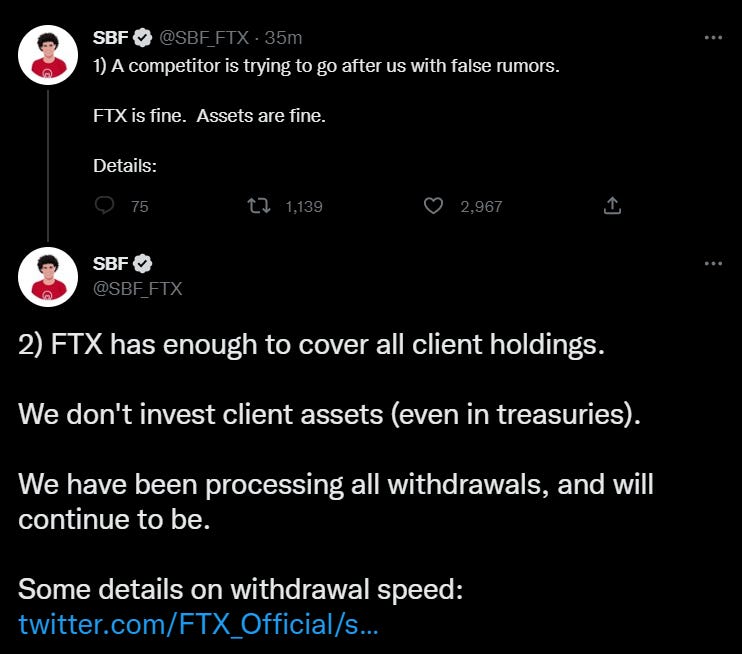
Task: Open the 35m timestamp link
Action: (x=285, y=38)
